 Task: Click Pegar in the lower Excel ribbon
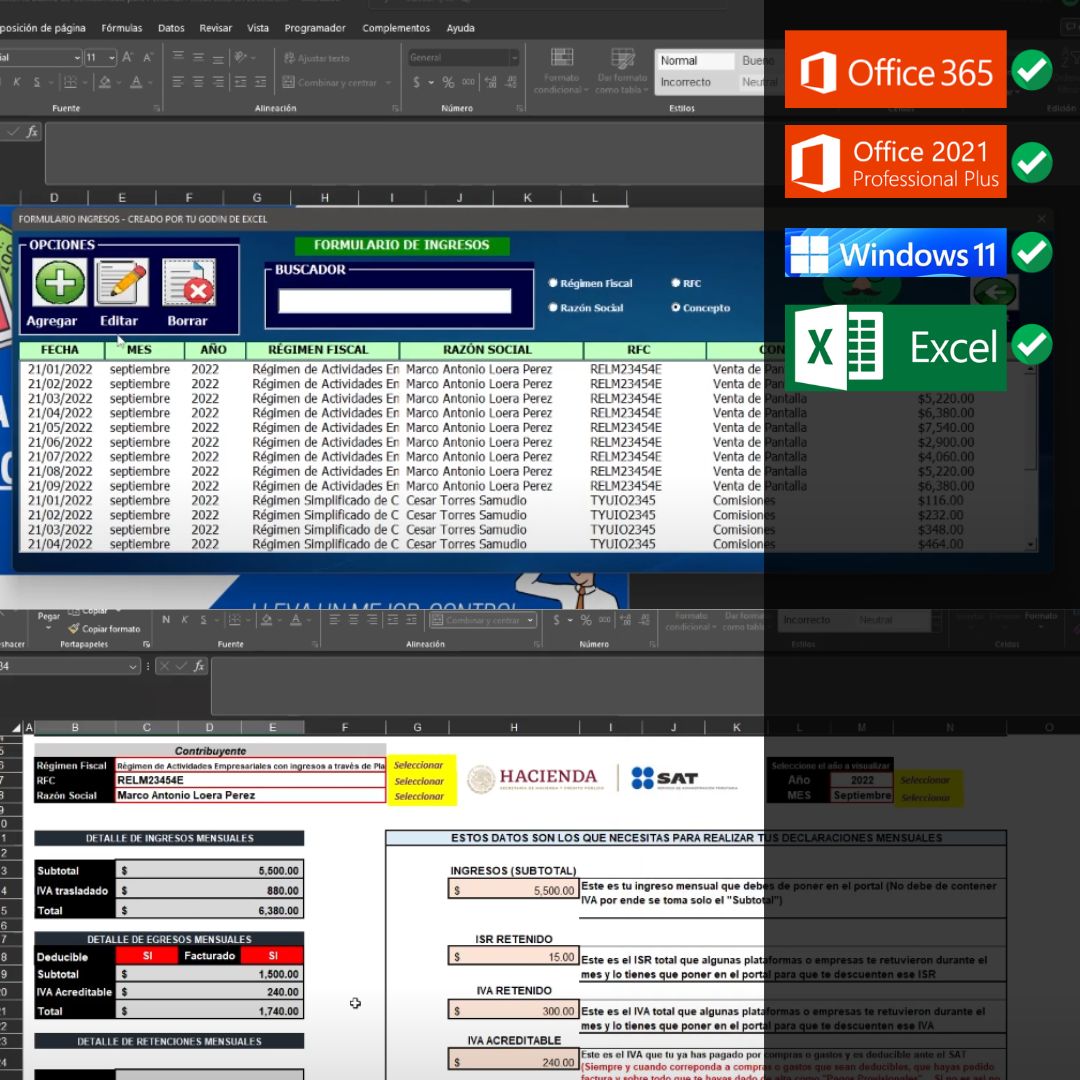48,620
